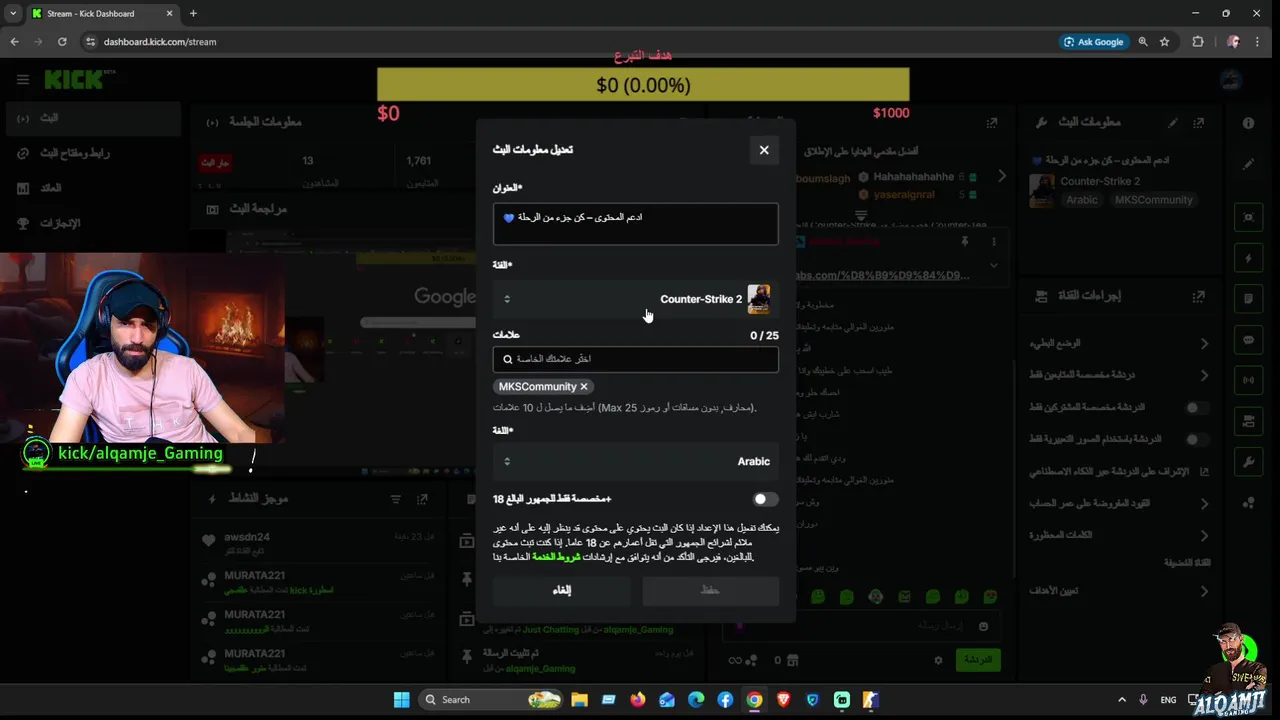
Task: Click the Ask Google button in address bar
Action: pos(1093,42)
